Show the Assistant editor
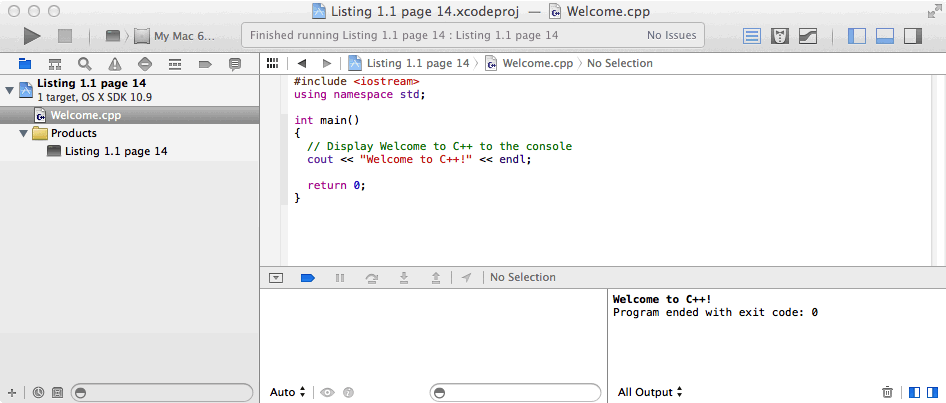This screenshot has width=946, height=403. (x=780, y=36)
